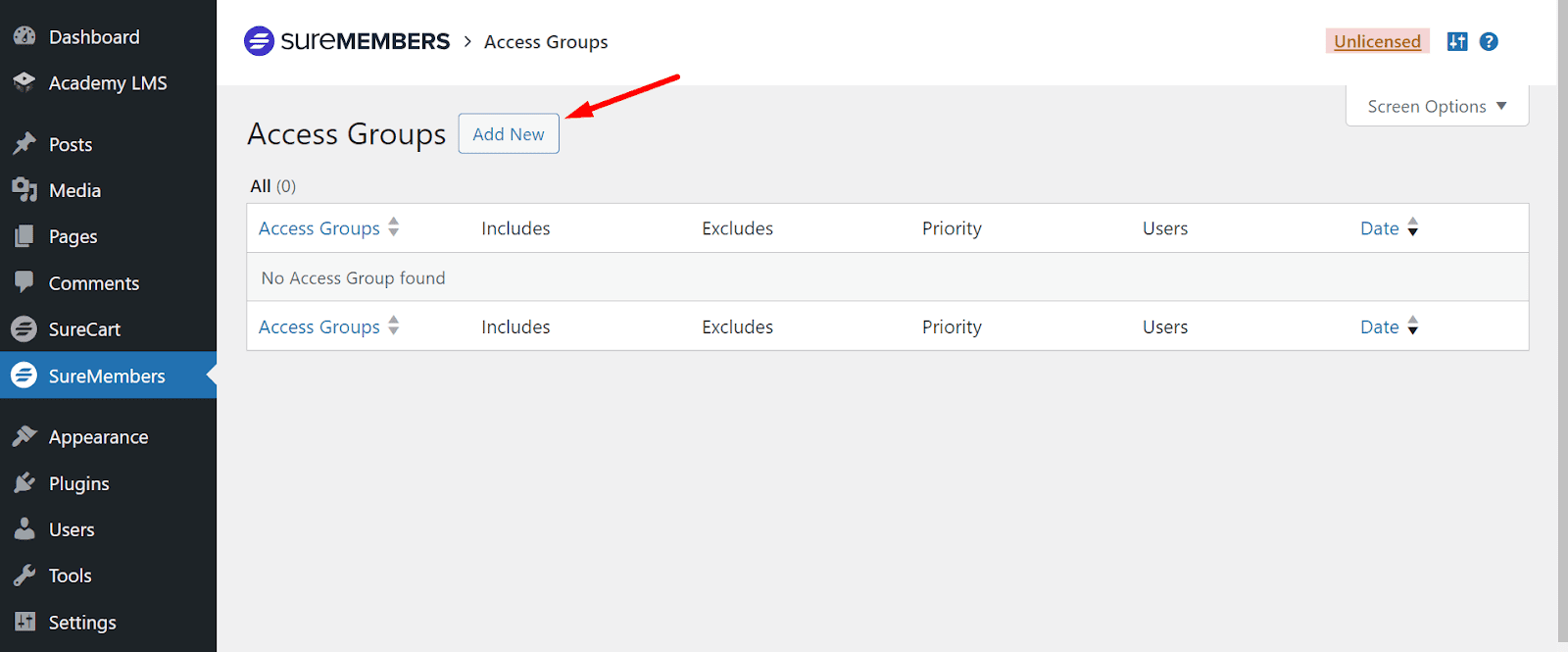The height and width of the screenshot is (652, 1568).
Task: Click the Plugins plug icon
Action: (24, 483)
